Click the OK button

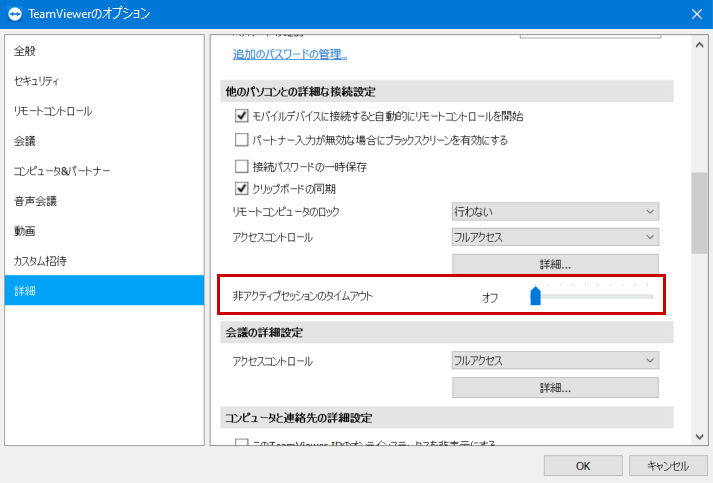(x=583, y=466)
